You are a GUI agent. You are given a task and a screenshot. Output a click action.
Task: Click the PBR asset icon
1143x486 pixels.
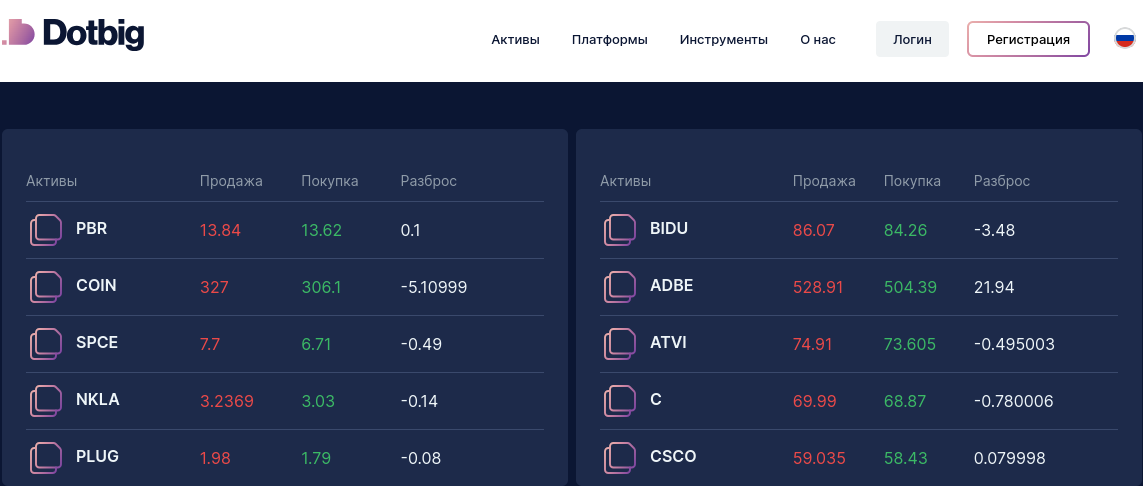[x=45, y=230]
